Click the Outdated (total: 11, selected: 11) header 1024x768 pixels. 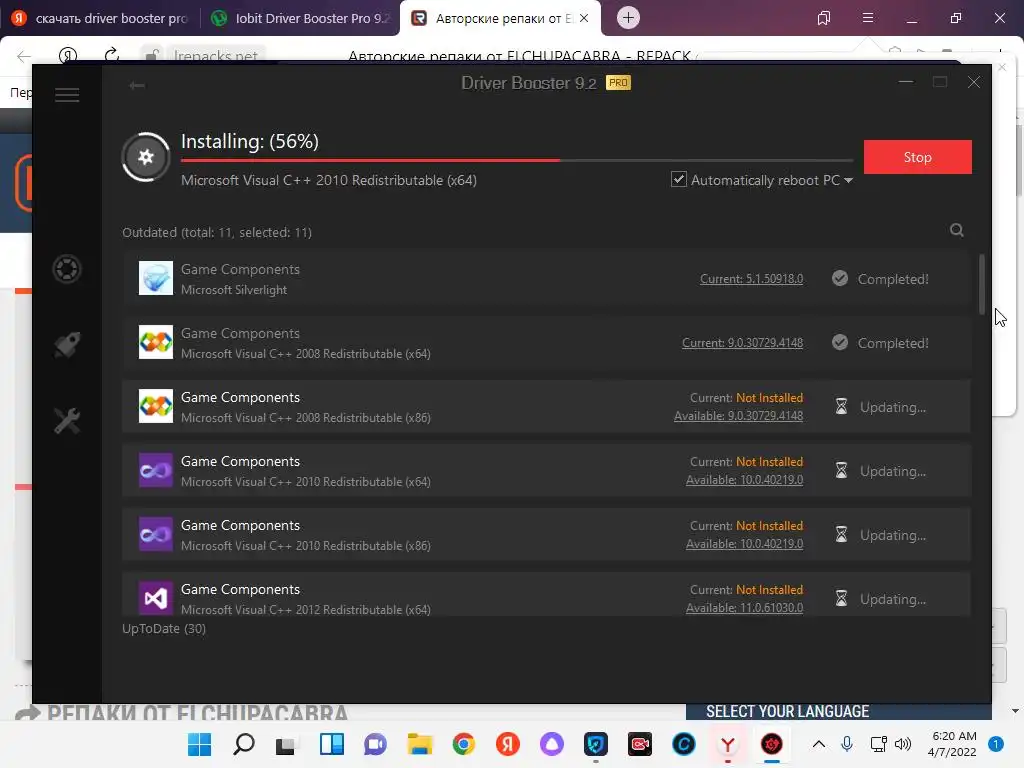click(217, 232)
